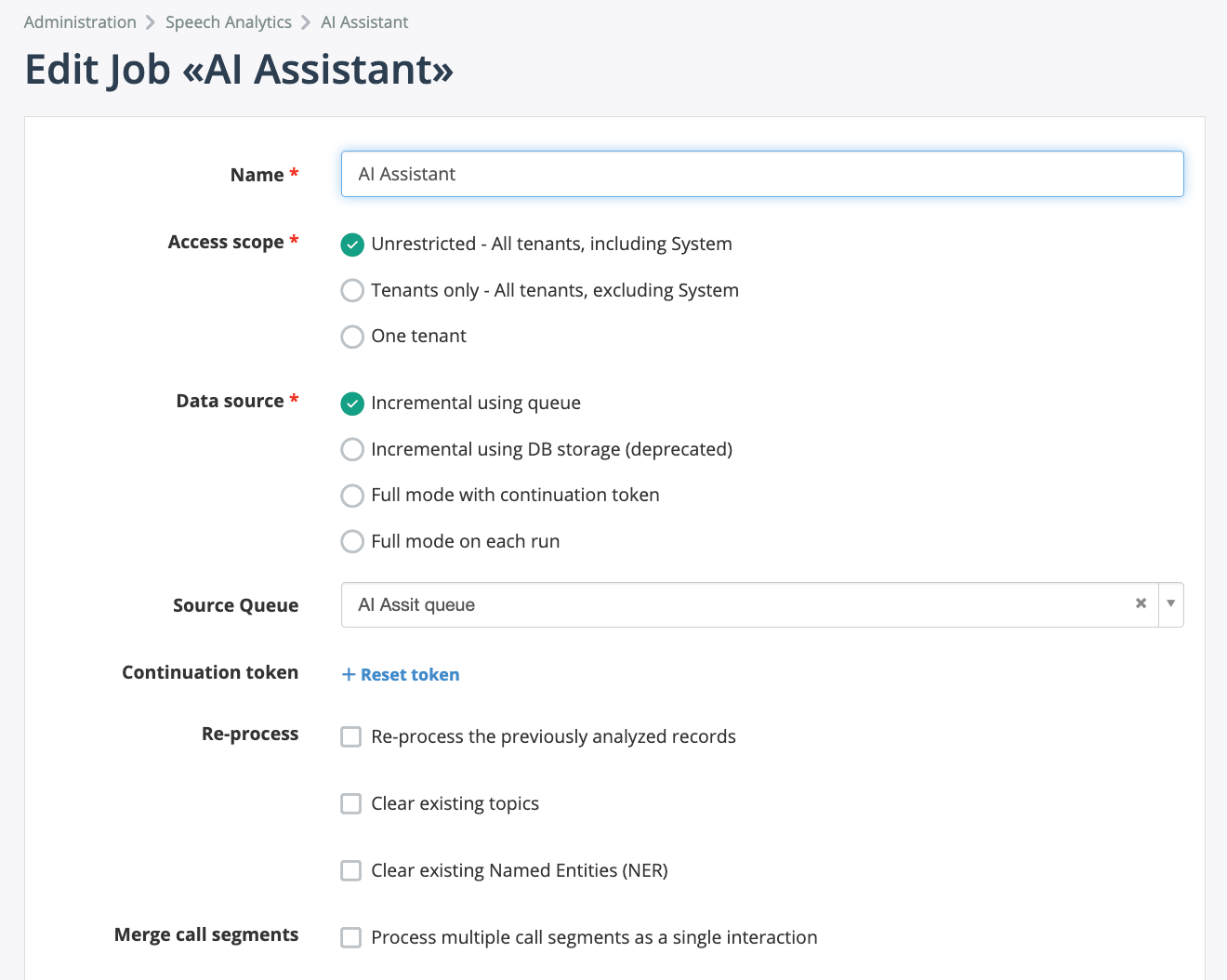Click the Source Queue field showing AI Assit queue

[x=734, y=605]
